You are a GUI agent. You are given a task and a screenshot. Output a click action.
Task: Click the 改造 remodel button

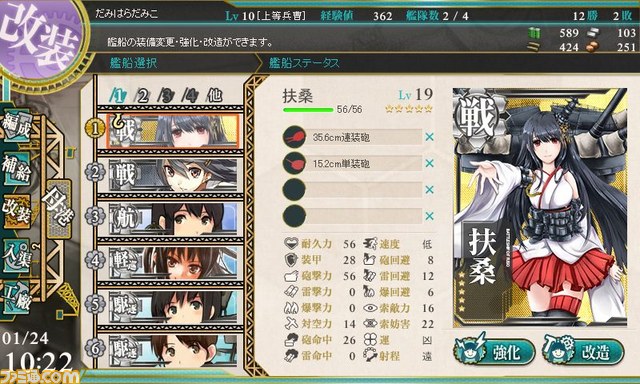[x=584, y=351]
